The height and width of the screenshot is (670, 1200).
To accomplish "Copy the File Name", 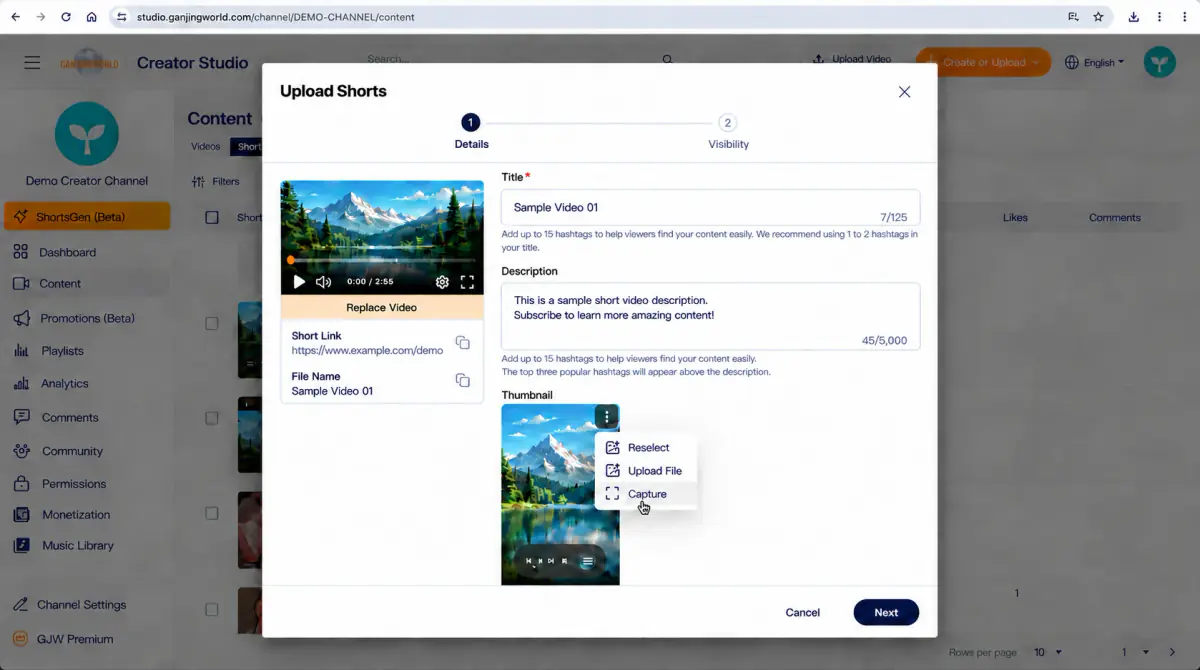I will (462, 380).
